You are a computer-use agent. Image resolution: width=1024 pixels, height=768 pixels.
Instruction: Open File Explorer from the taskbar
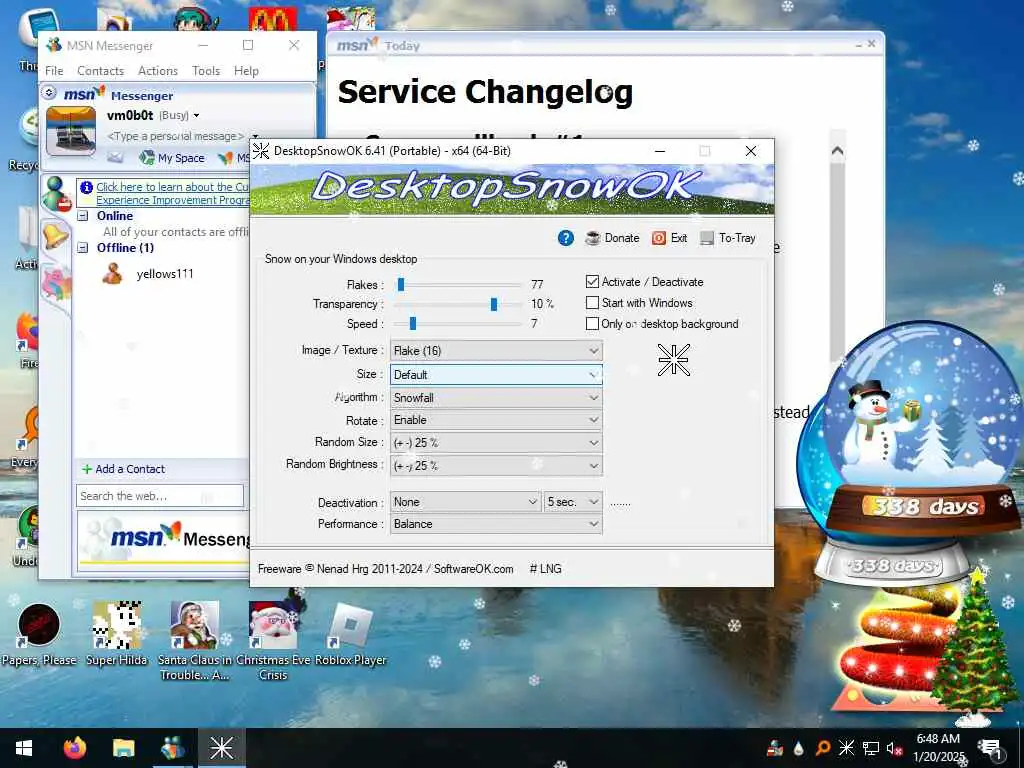pyautogui.click(x=123, y=748)
